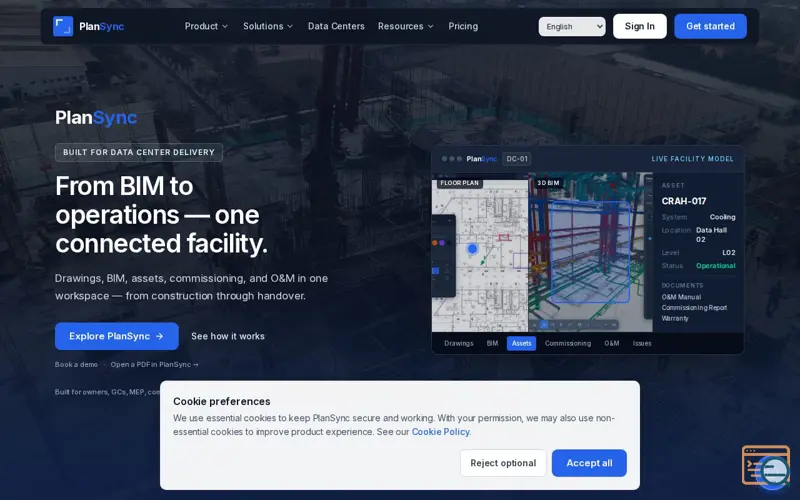The width and height of the screenshot is (800, 500).
Task: Expand the Solutions menu
Action: pos(268,26)
